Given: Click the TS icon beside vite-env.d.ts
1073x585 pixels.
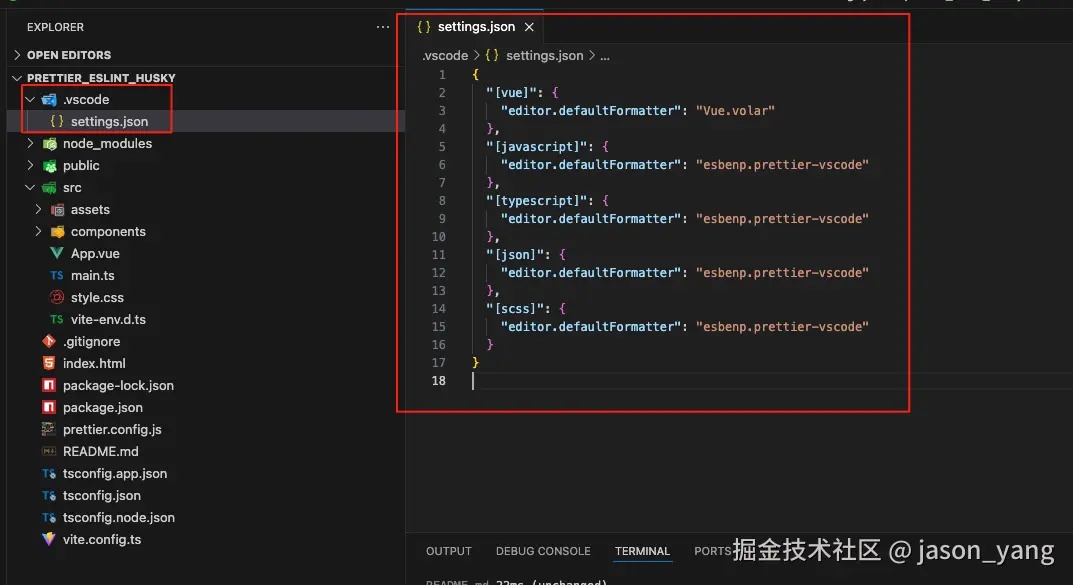Looking at the screenshot, I should tap(57, 320).
